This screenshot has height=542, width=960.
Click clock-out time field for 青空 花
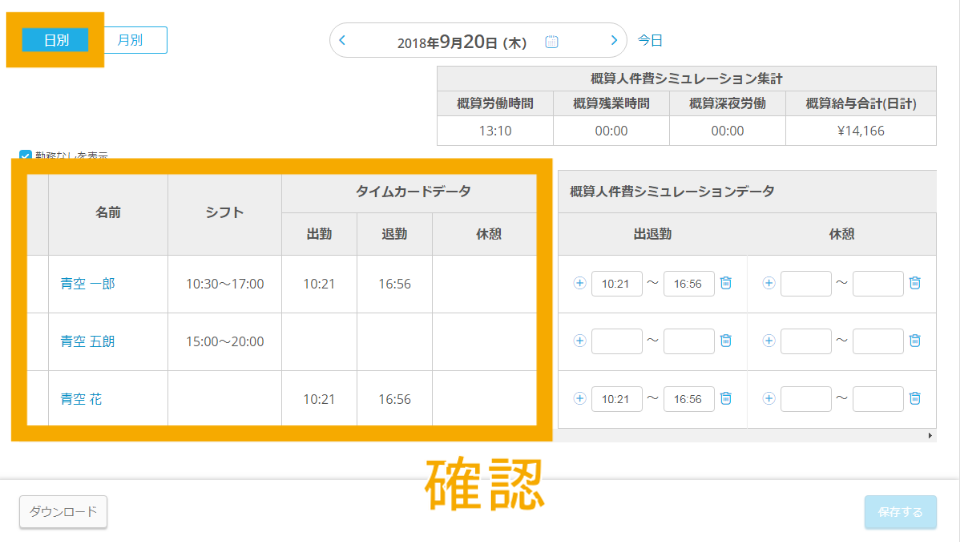(x=688, y=400)
